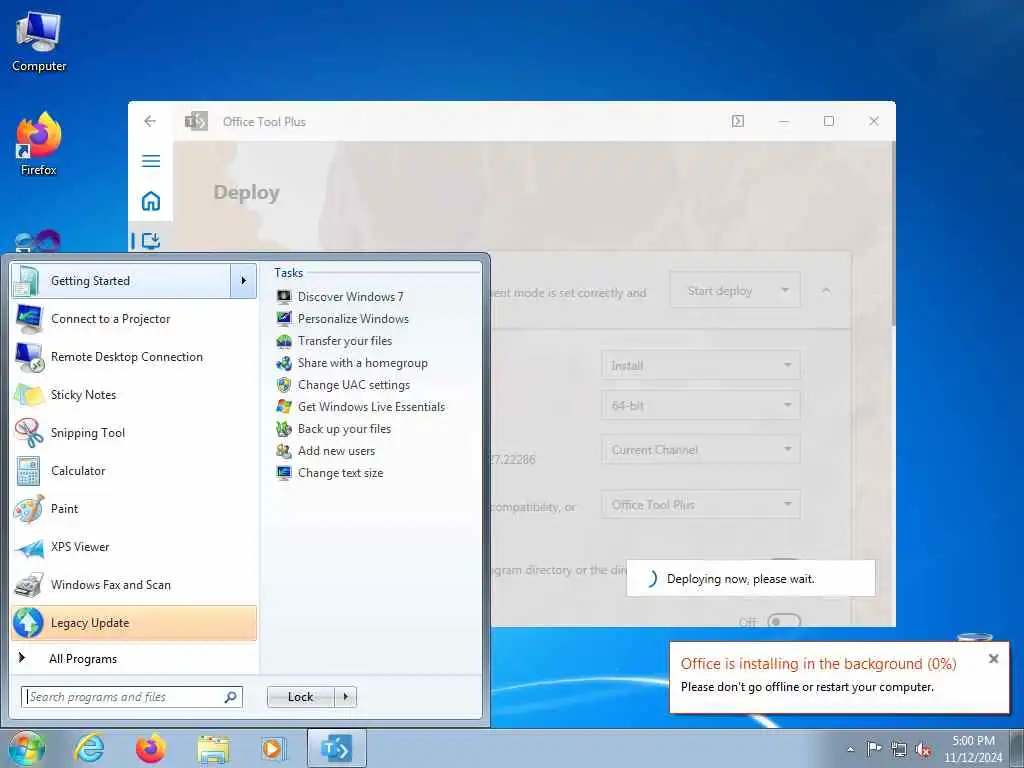Show hidden tray icons arrow

(x=850, y=749)
